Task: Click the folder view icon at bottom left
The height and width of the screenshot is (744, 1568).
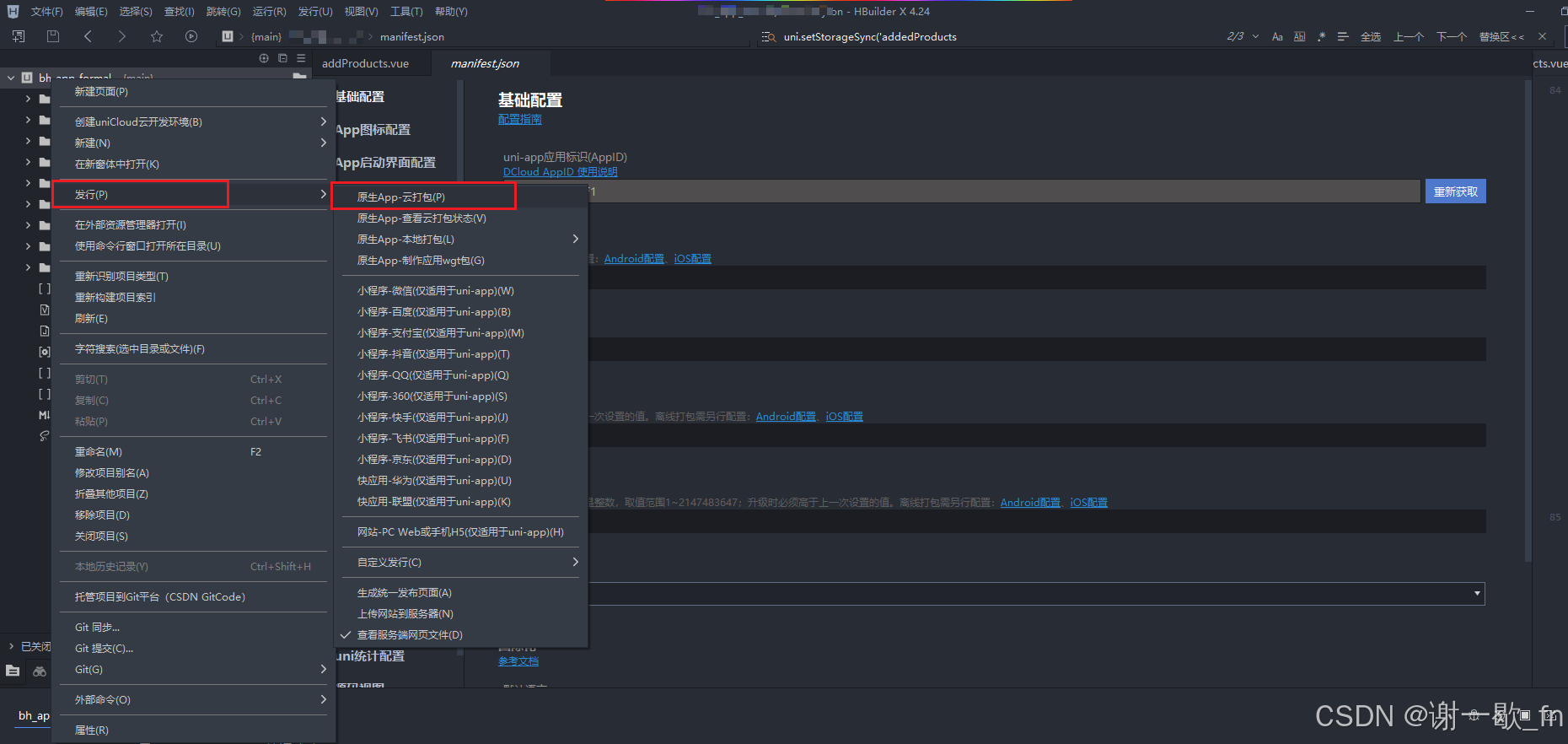Action: (13, 671)
